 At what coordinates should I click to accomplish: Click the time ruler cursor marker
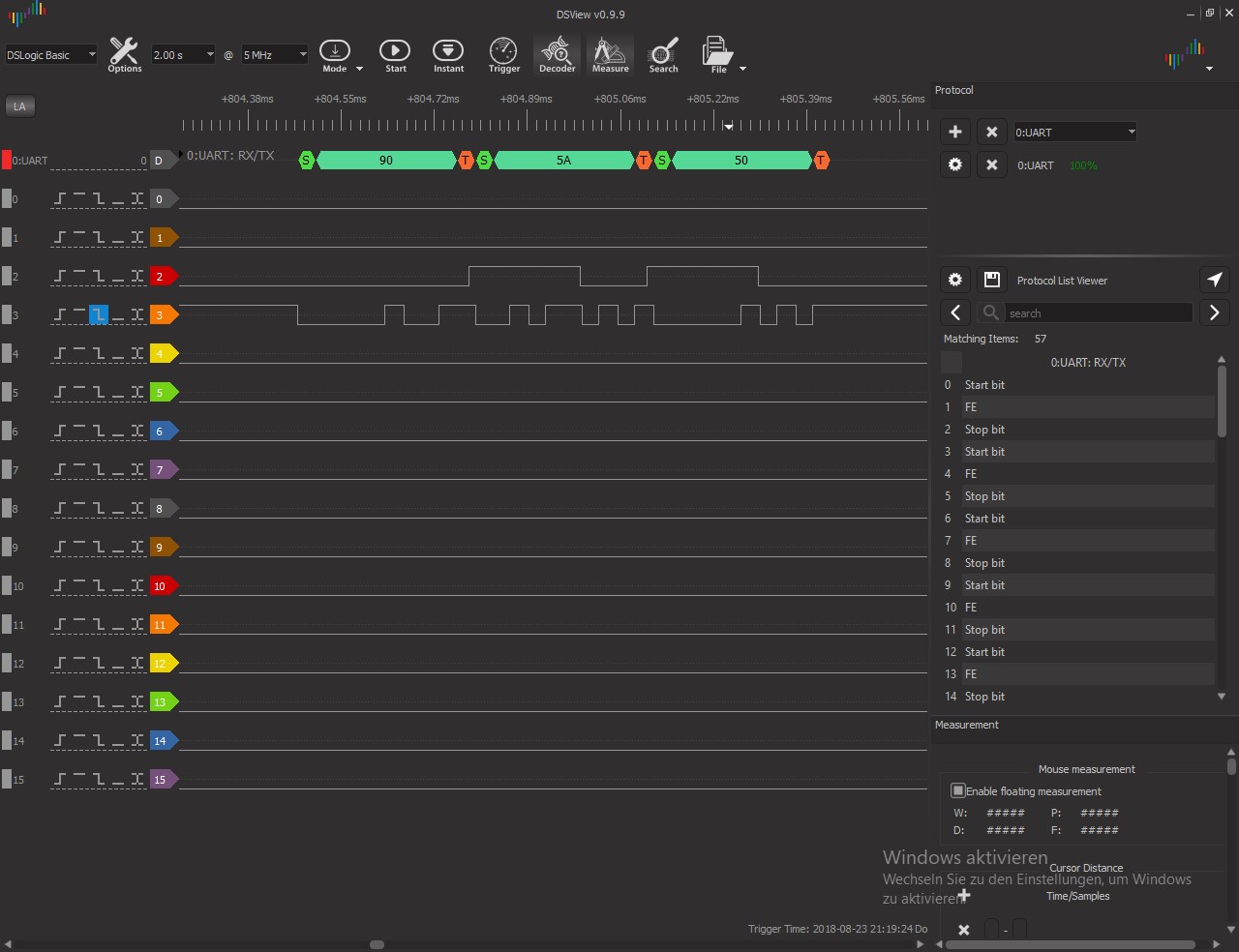tap(729, 126)
